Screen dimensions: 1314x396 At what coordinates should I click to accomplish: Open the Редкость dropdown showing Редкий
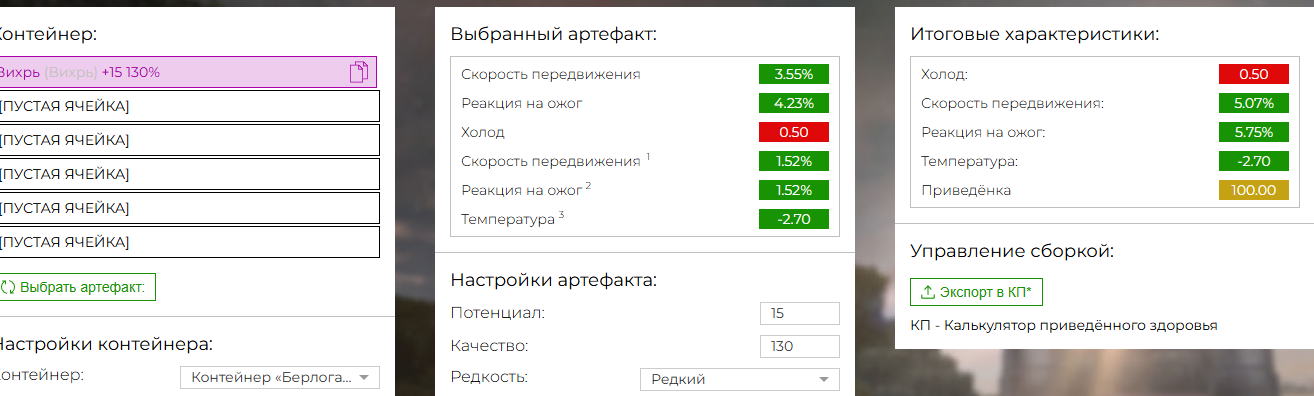(740, 379)
